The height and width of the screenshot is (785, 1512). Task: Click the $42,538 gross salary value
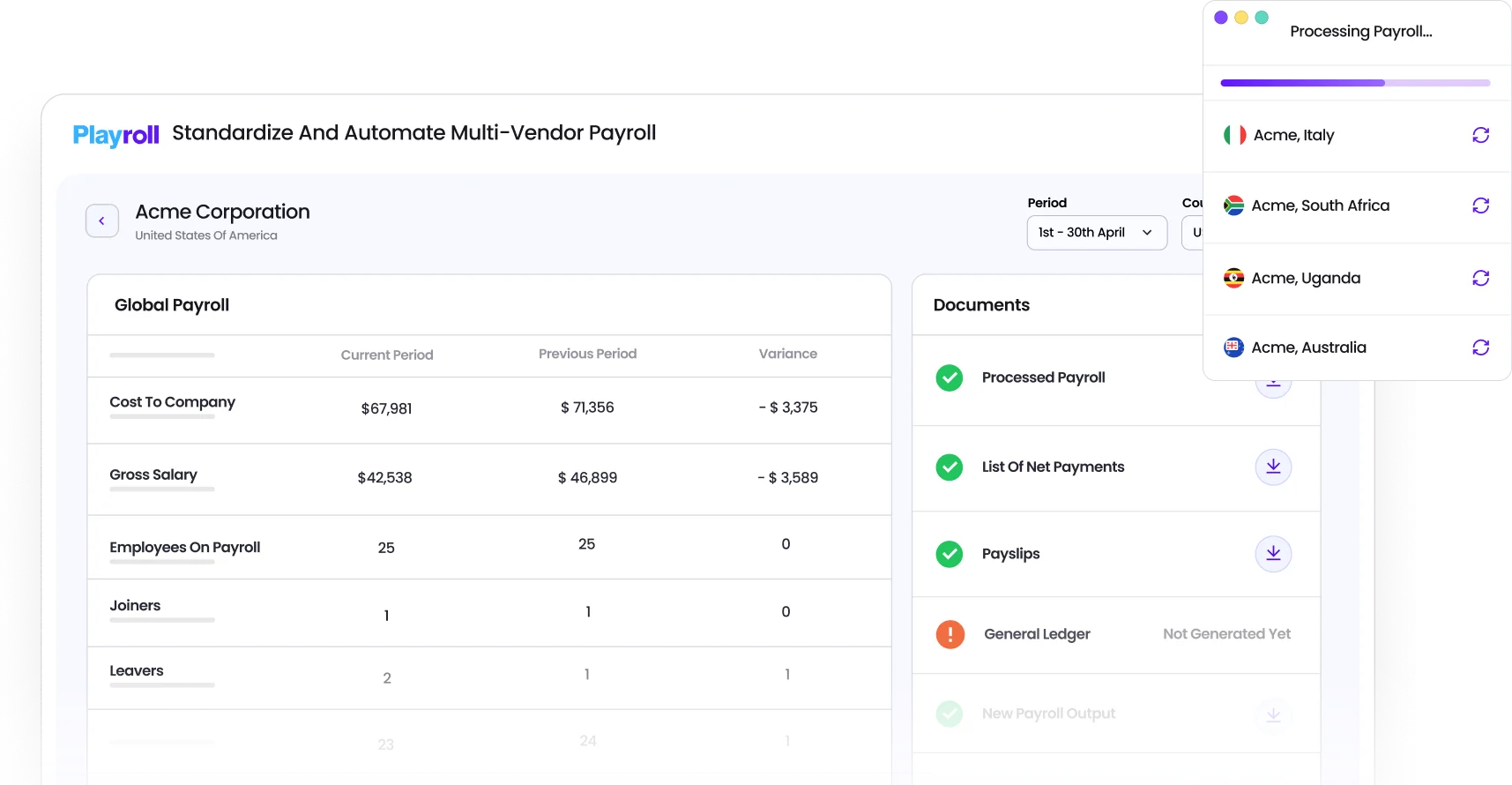[x=384, y=478]
